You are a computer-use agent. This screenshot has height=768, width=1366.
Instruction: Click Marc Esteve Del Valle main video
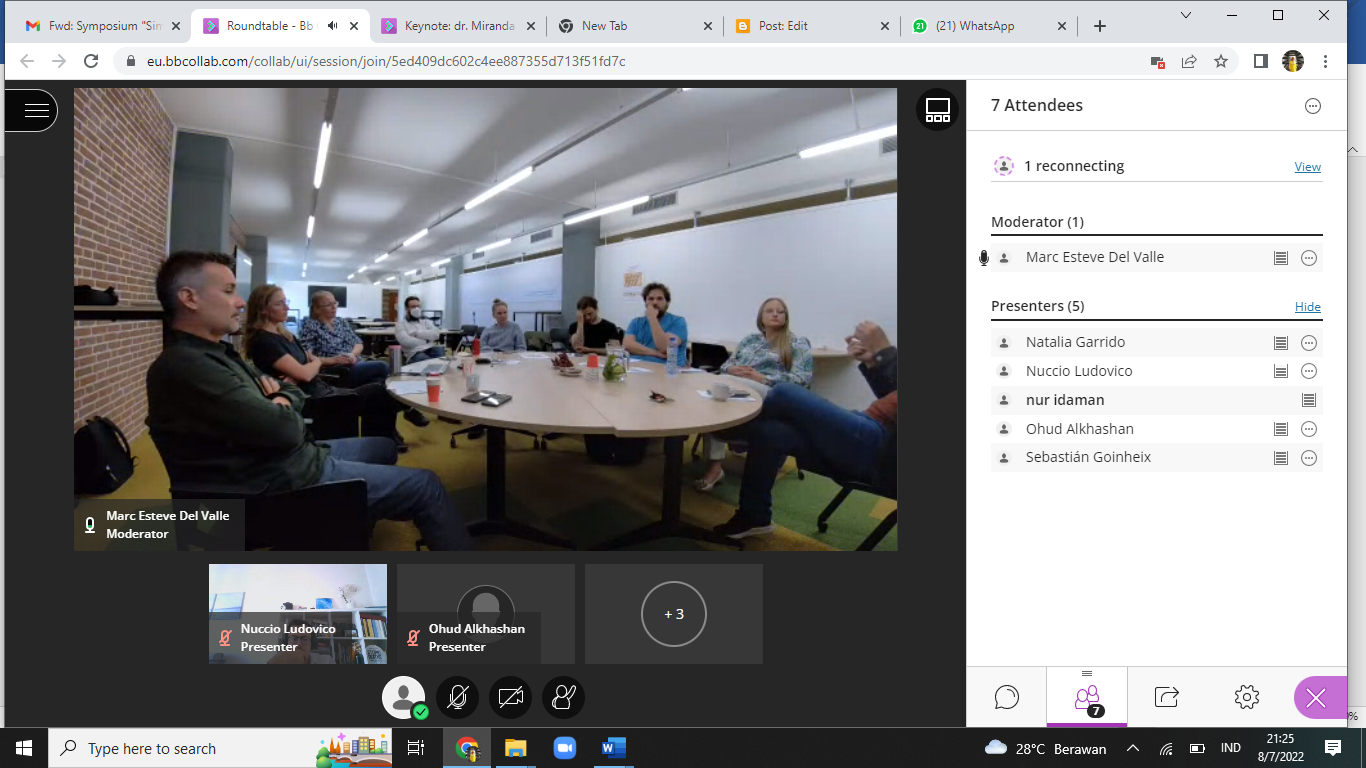pyautogui.click(x=485, y=319)
